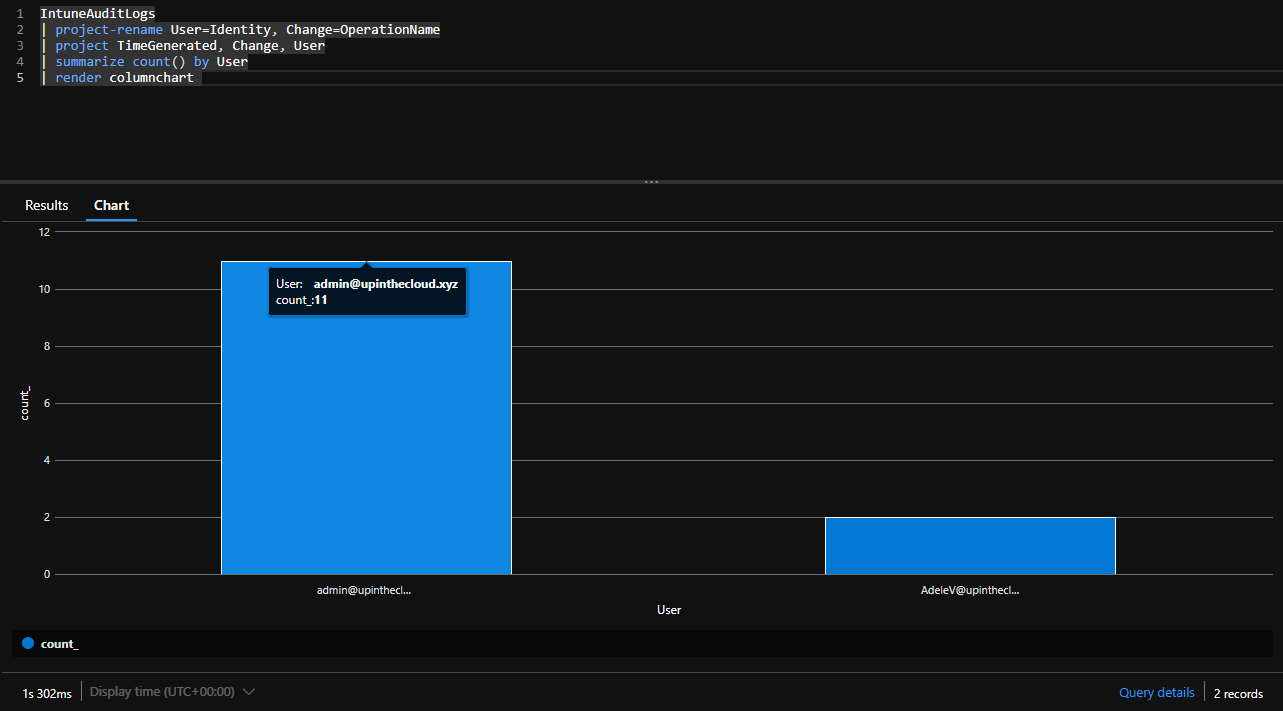Click line number 3 in the query editor
This screenshot has width=1283, height=711.
[x=20, y=45]
